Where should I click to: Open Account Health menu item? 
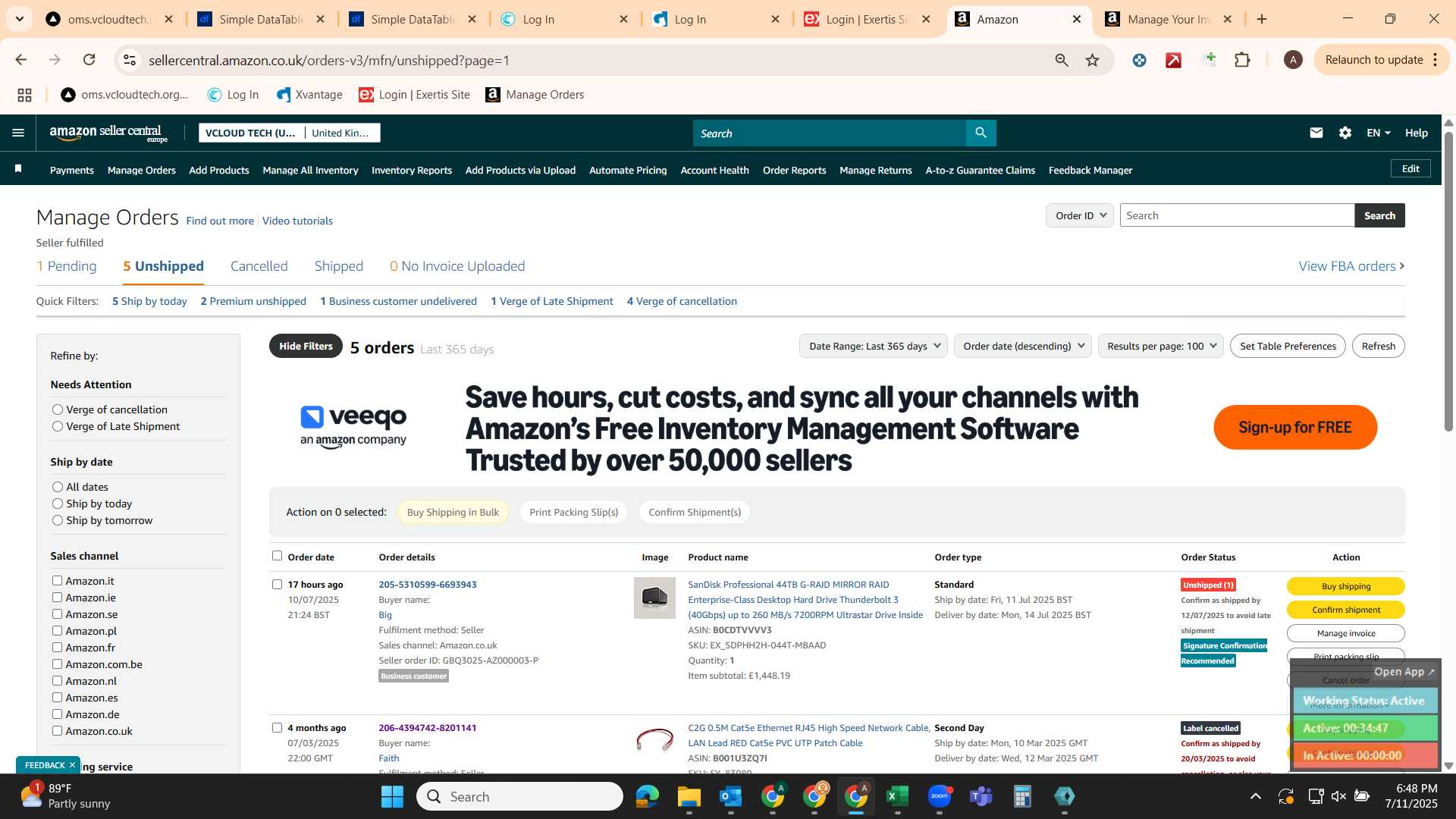[714, 170]
